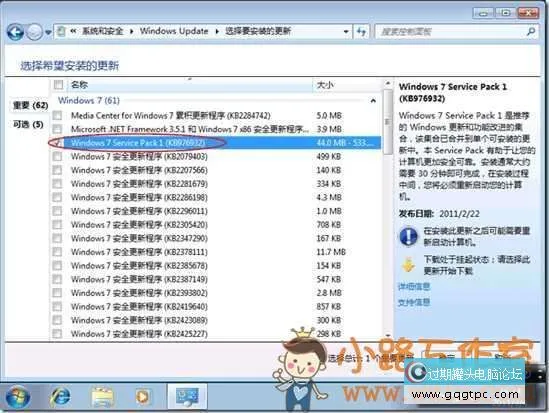The width and height of the screenshot is (549, 413).
Task: Click the yellow download pending arrow icon
Action: point(408,265)
